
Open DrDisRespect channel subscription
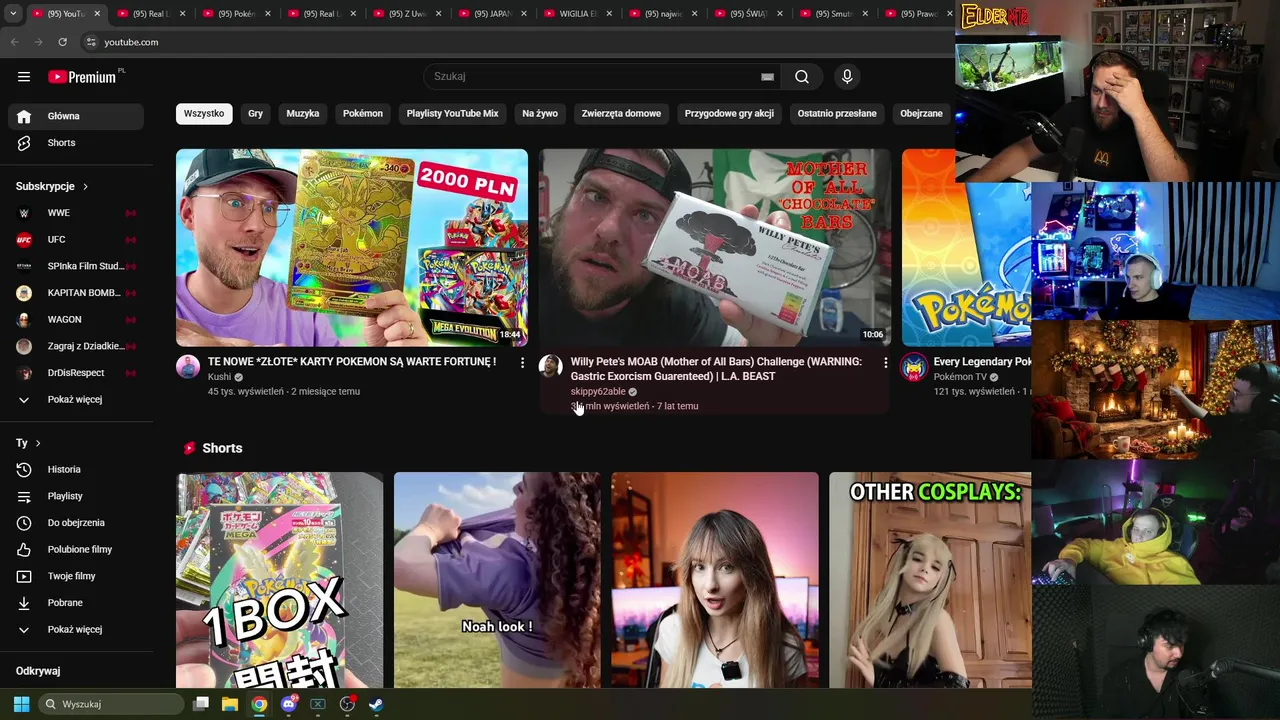[76, 373]
